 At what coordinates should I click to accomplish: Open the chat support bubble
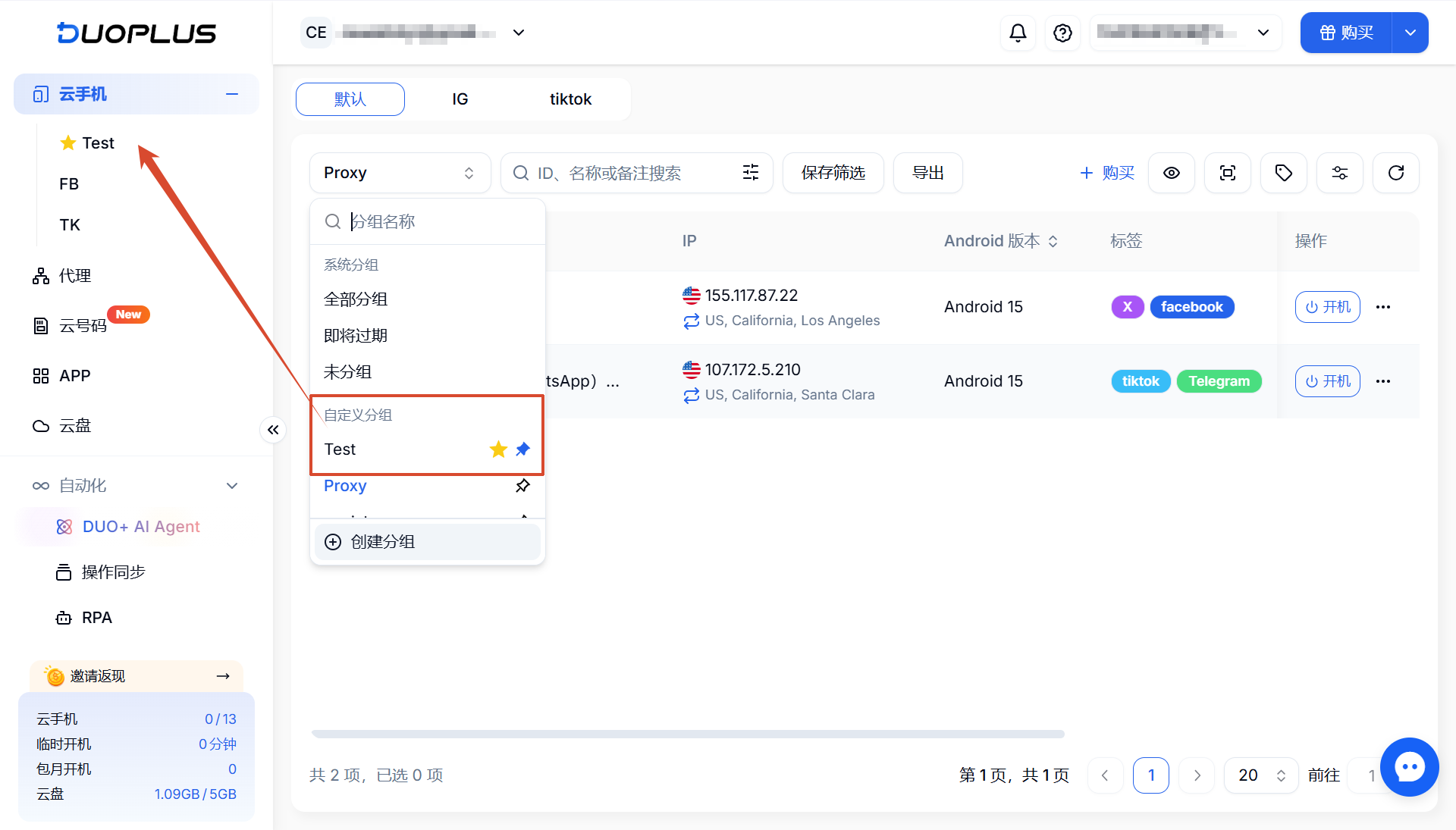tap(1409, 767)
